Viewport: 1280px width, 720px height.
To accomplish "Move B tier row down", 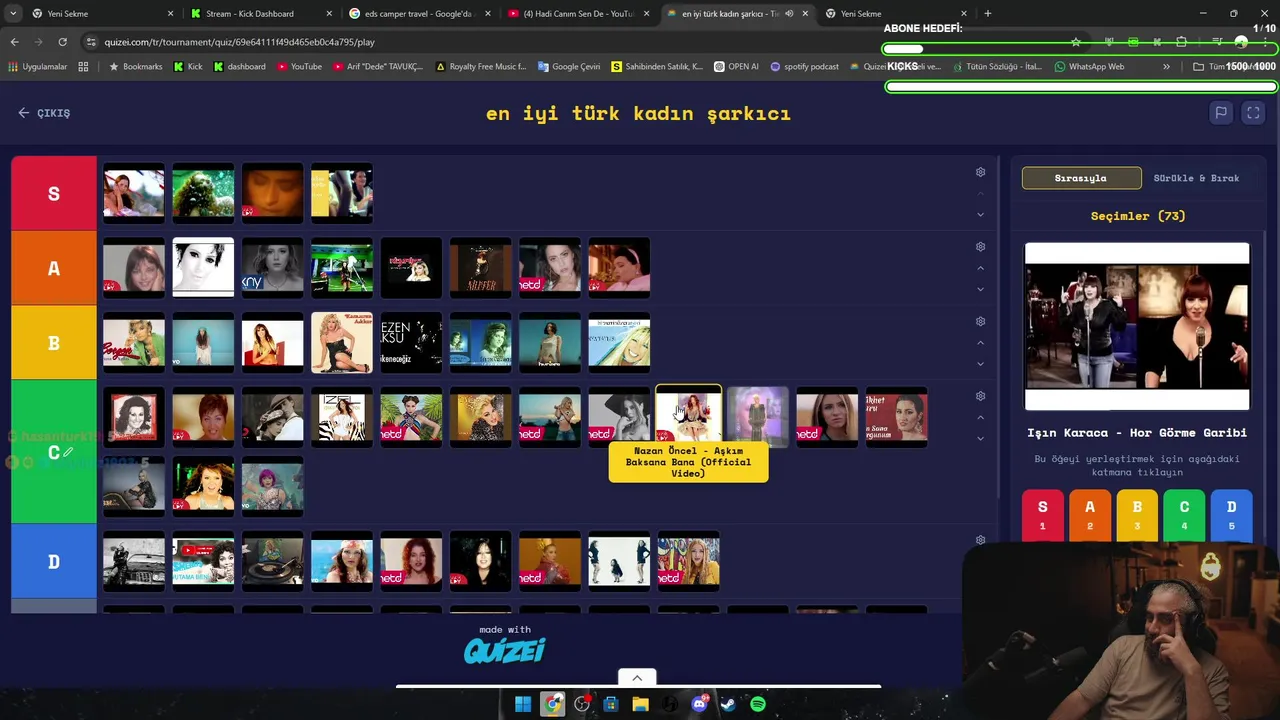I will (980, 364).
